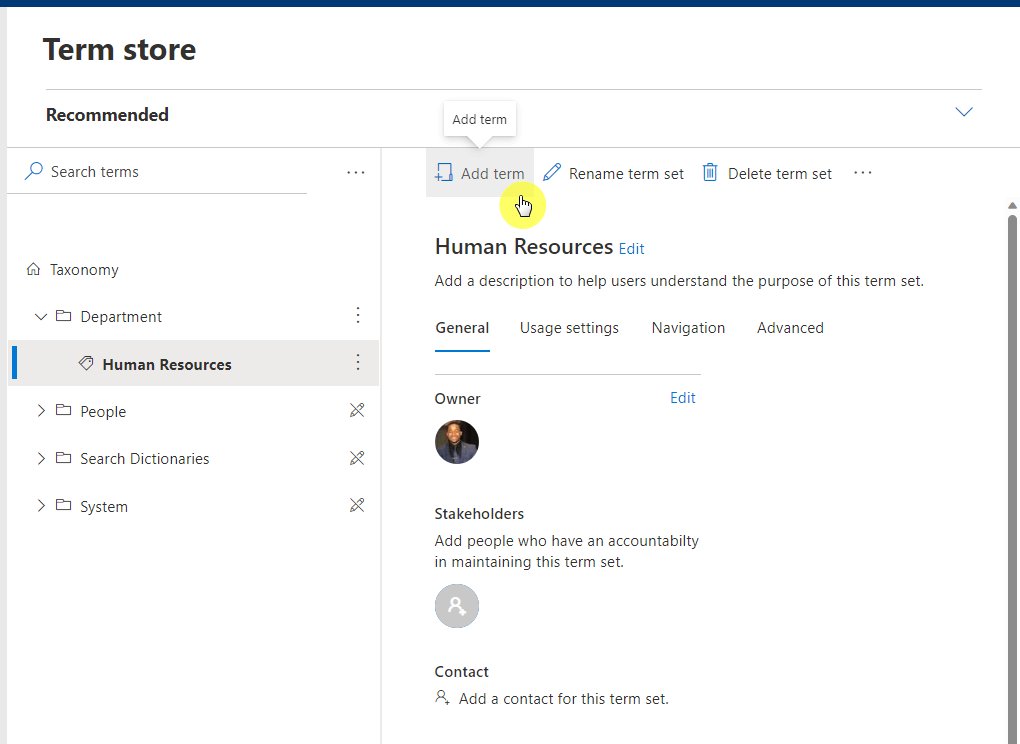Select the Department folder
Screen dimensions: 1020x744
click(x=121, y=317)
